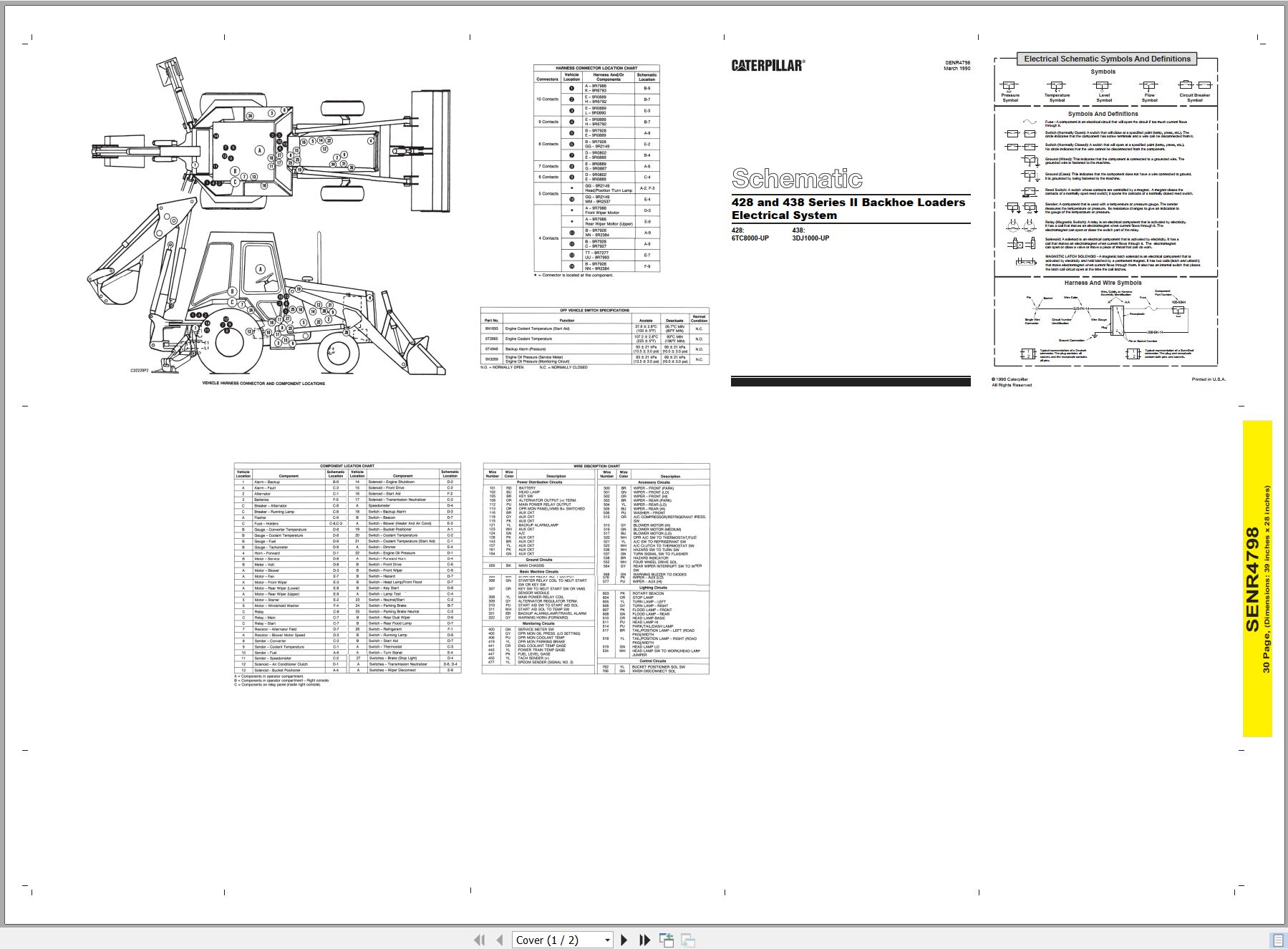
Task: Click '428 and 438 Series II Backhoe Loaders' title
Action: (848, 203)
